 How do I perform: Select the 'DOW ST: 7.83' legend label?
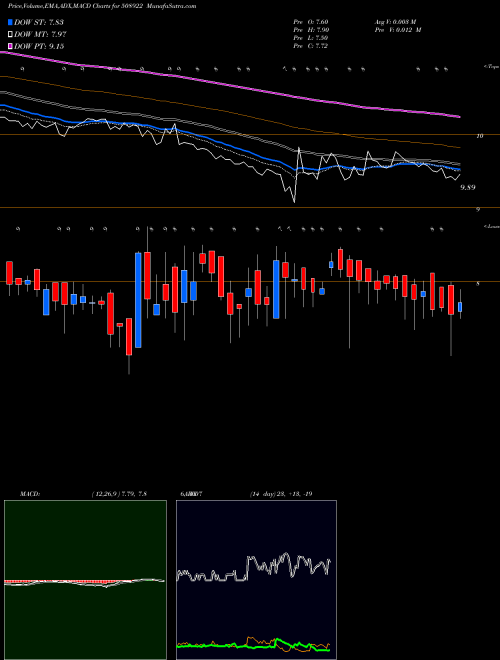point(39,22)
